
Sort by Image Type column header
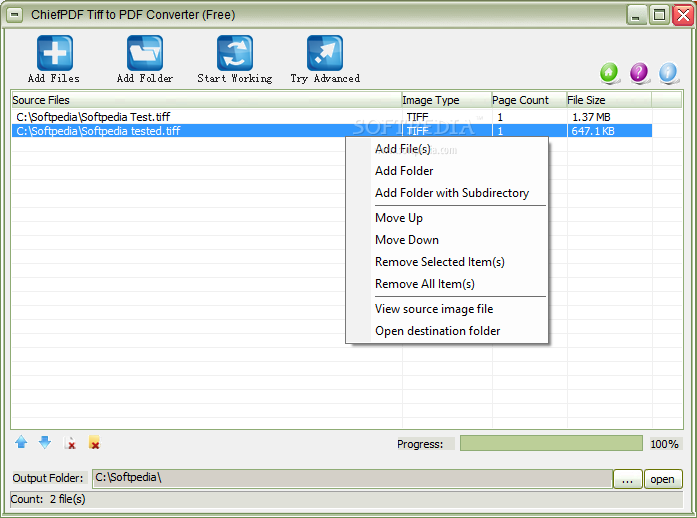446,100
